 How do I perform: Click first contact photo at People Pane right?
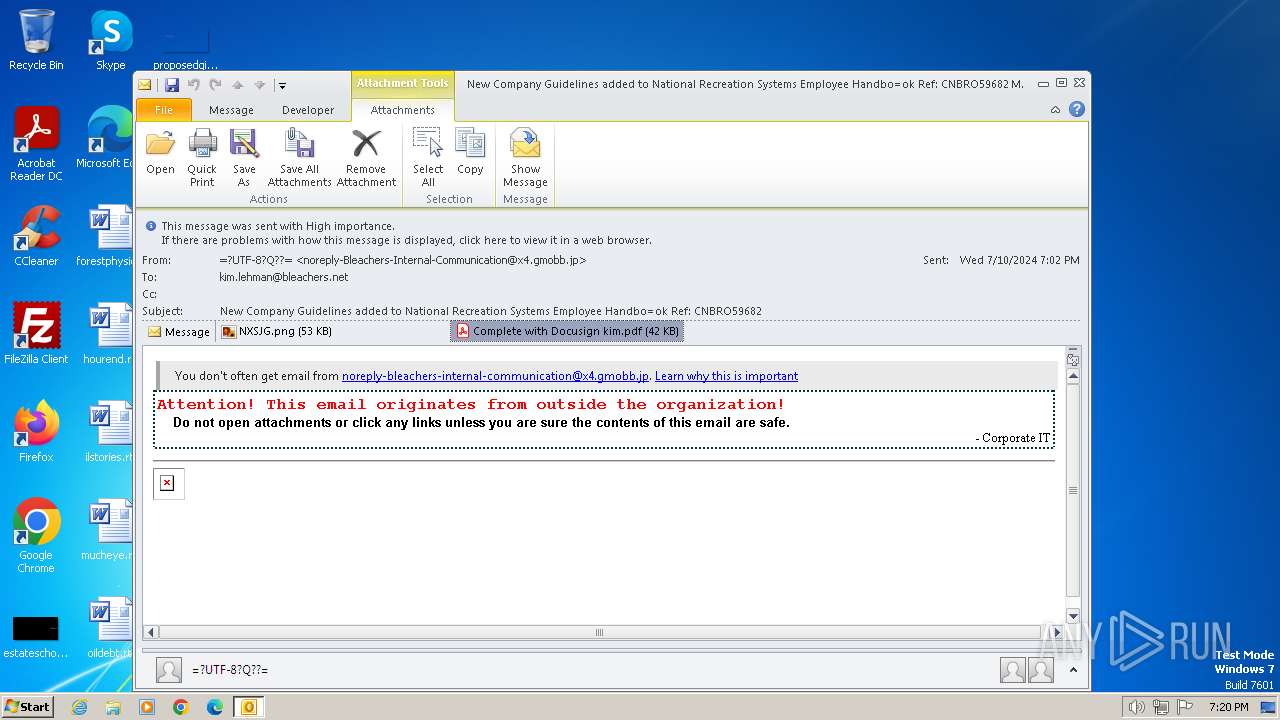tap(1012, 670)
